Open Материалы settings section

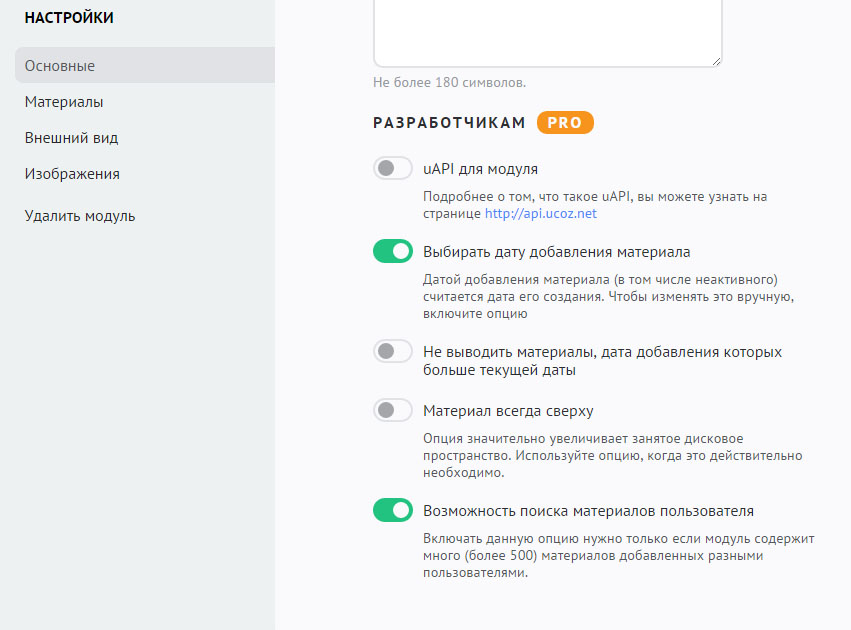(64, 101)
